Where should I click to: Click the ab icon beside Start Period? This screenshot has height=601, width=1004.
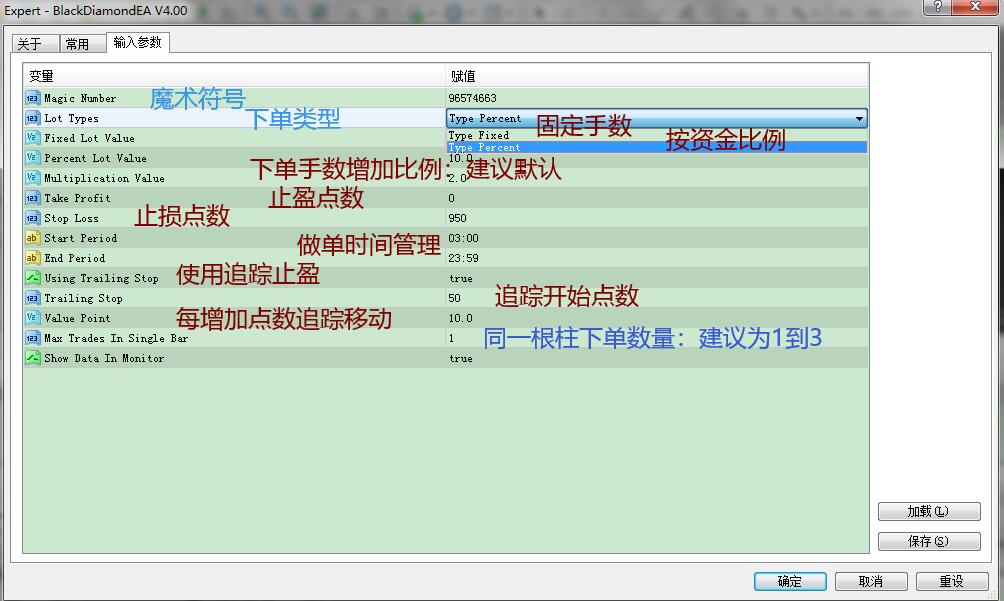pos(31,238)
